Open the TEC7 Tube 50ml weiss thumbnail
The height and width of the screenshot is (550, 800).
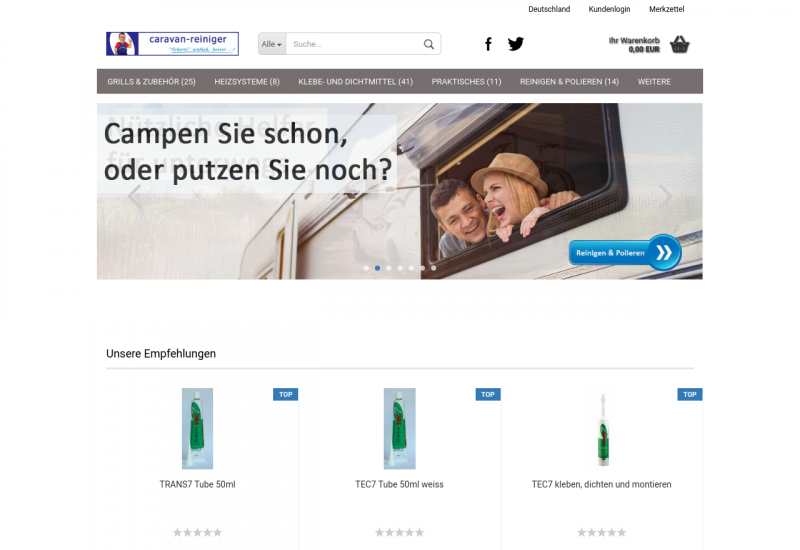pos(399,428)
